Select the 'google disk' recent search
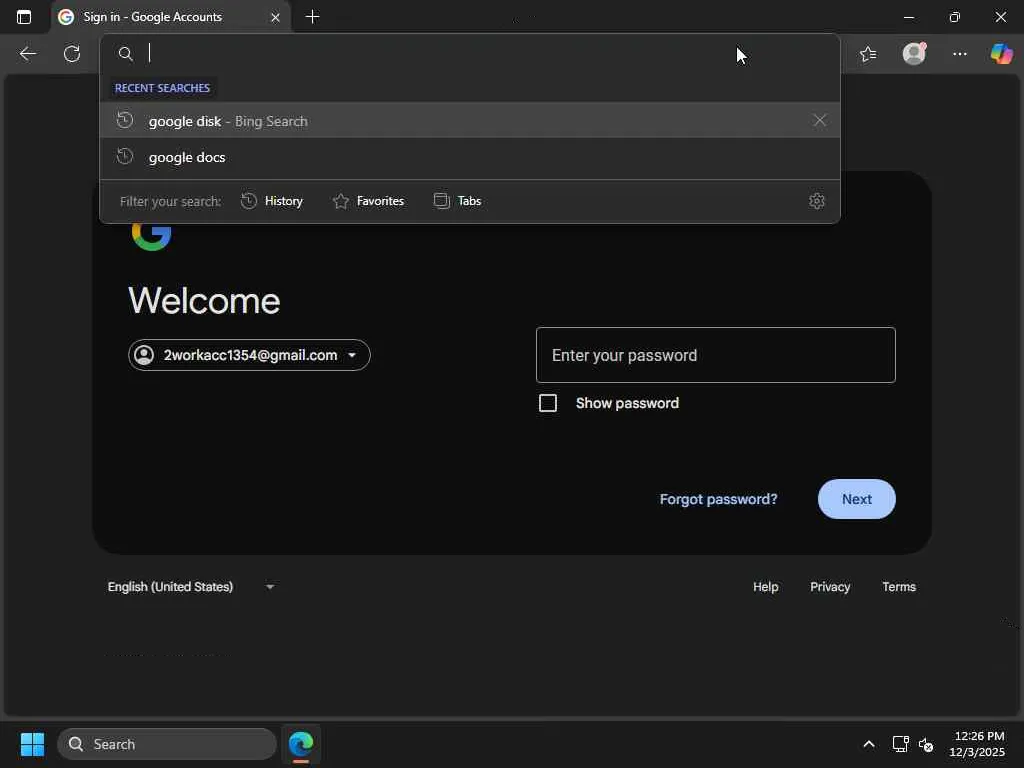This screenshot has width=1024, height=768. click(470, 121)
